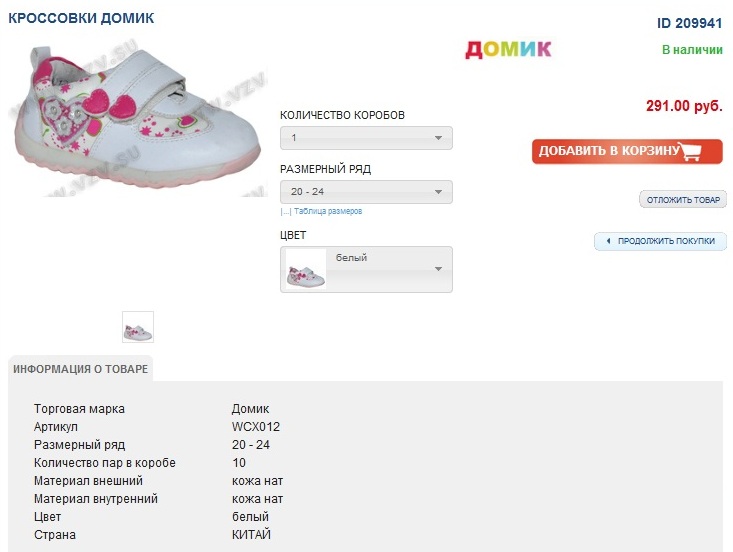Click the В наличии availability status

[692, 50]
